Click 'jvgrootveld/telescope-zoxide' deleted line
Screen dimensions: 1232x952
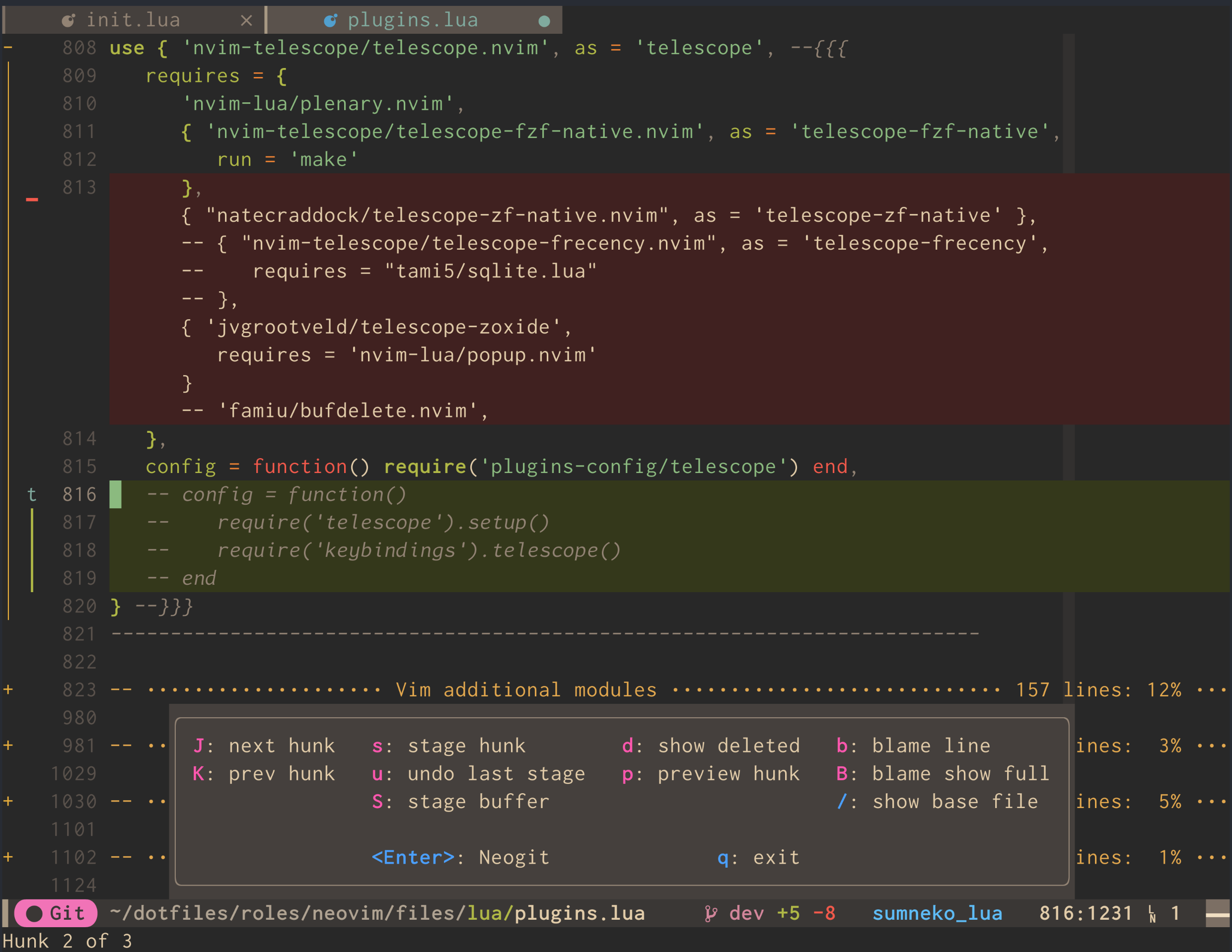click(377, 327)
